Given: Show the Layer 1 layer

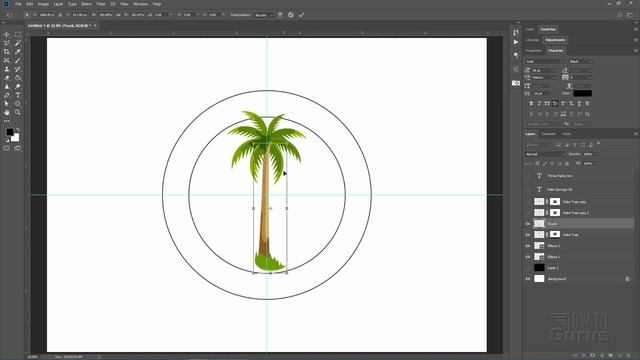Looking at the screenshot, I should [x=527, y=268].
